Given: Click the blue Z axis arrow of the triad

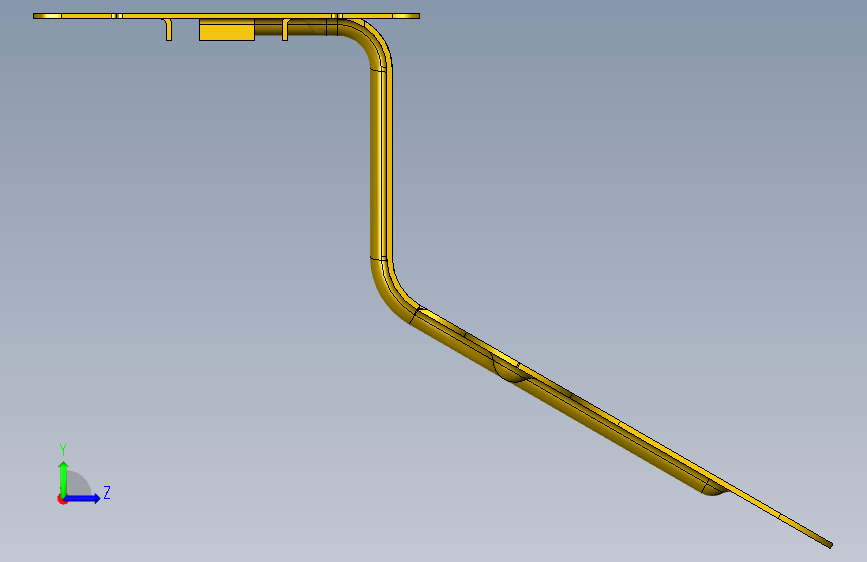Looking at the screenshot, I should pyautogui.click(x=83, y=498).
